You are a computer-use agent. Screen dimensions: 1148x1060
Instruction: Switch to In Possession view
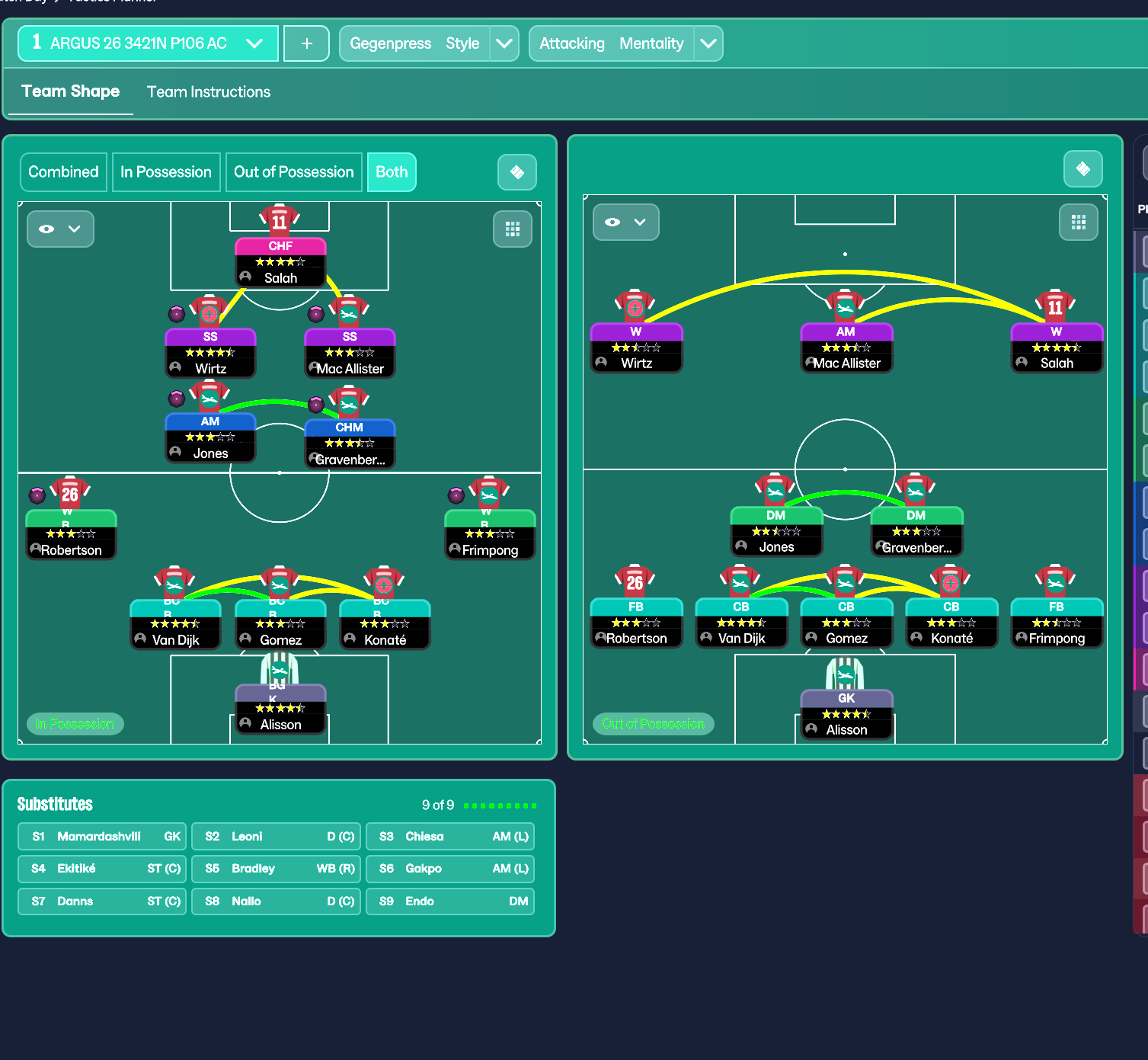point(166,172)
